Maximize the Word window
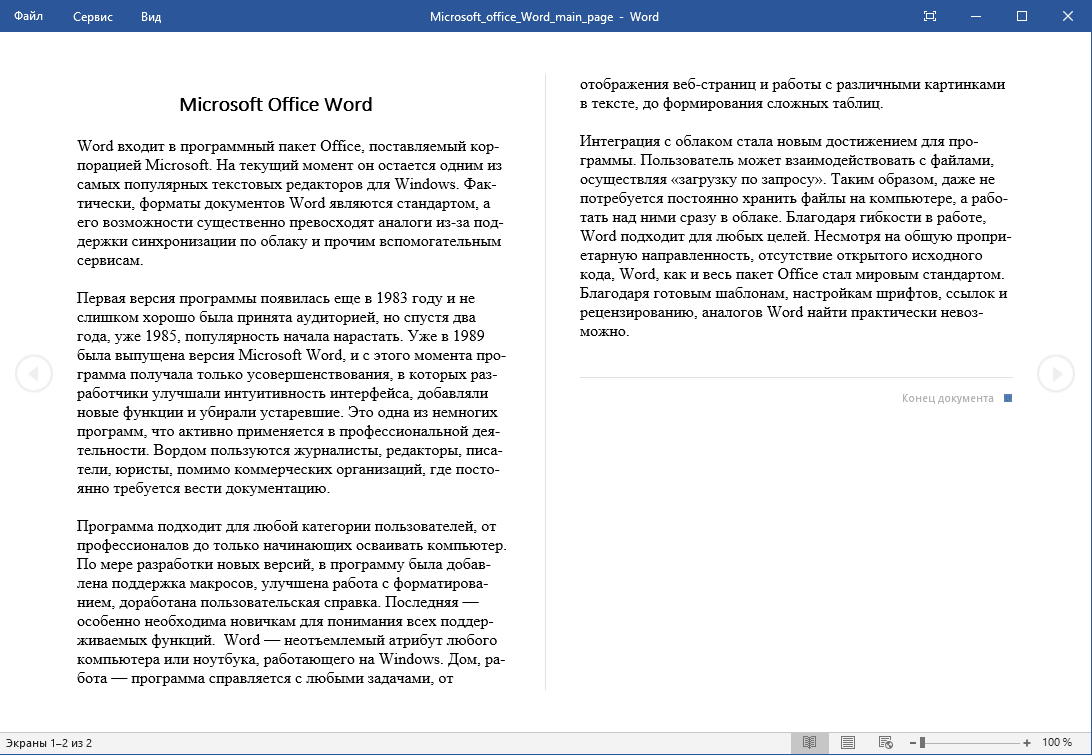 click(x=1022, y=16)
